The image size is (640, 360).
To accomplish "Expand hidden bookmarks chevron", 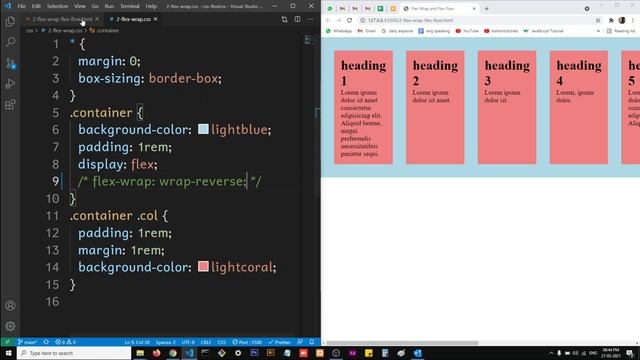I will [598, 31].
